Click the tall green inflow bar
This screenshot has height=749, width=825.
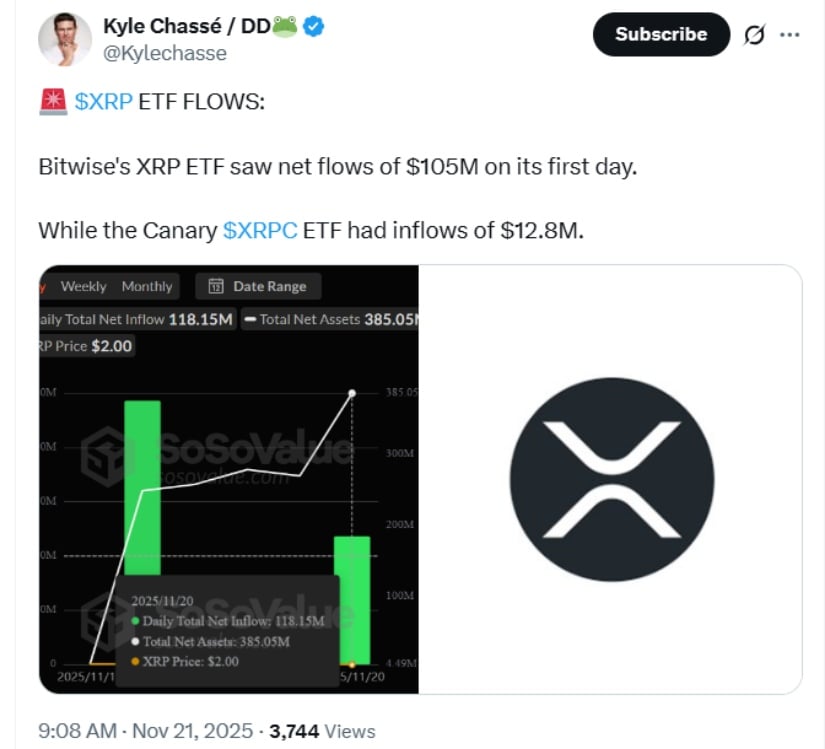[x=142, y=480]
